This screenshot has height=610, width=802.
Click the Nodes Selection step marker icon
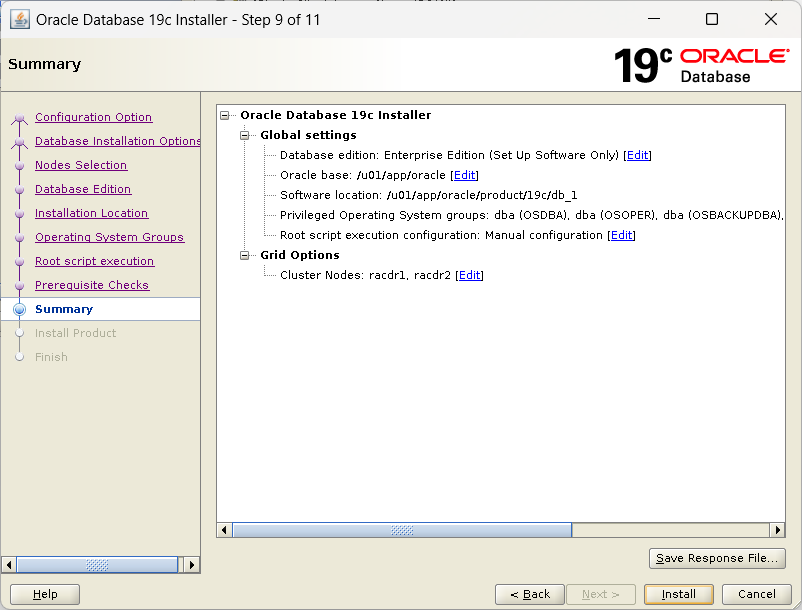pos(19,166)
